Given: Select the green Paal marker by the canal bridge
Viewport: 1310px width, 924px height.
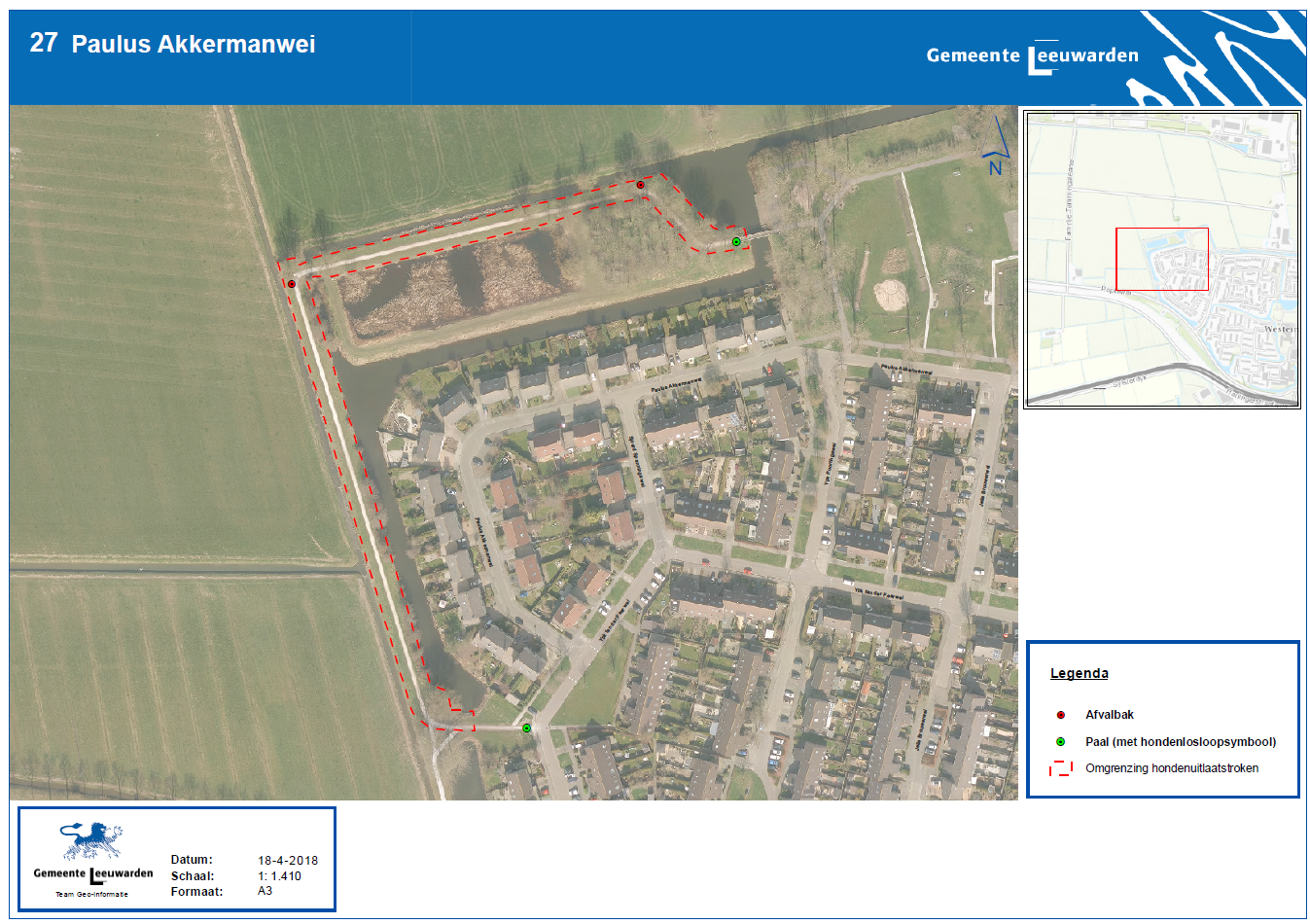Looking at the screenshot, I should pos(736,241).
